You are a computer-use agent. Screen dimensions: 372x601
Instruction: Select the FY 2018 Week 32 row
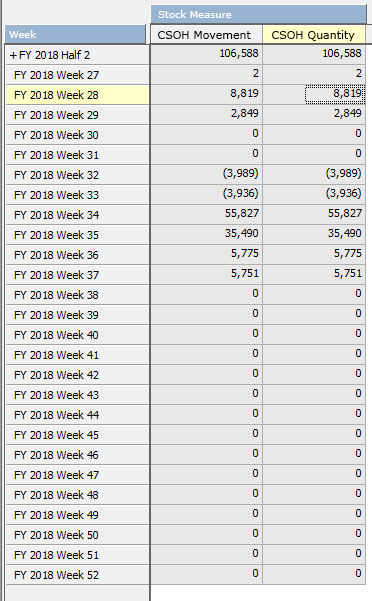(x=77, y=175)
